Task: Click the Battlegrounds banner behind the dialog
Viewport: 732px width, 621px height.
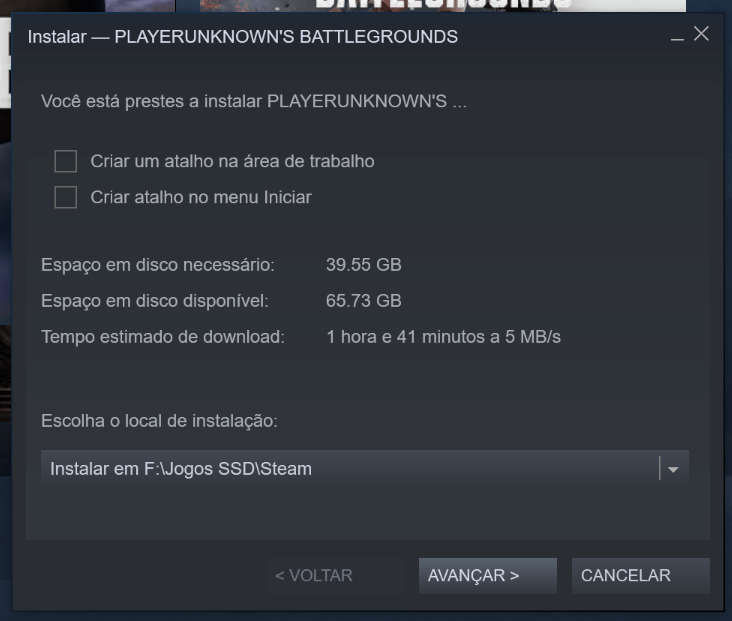Action: (443, 6)
